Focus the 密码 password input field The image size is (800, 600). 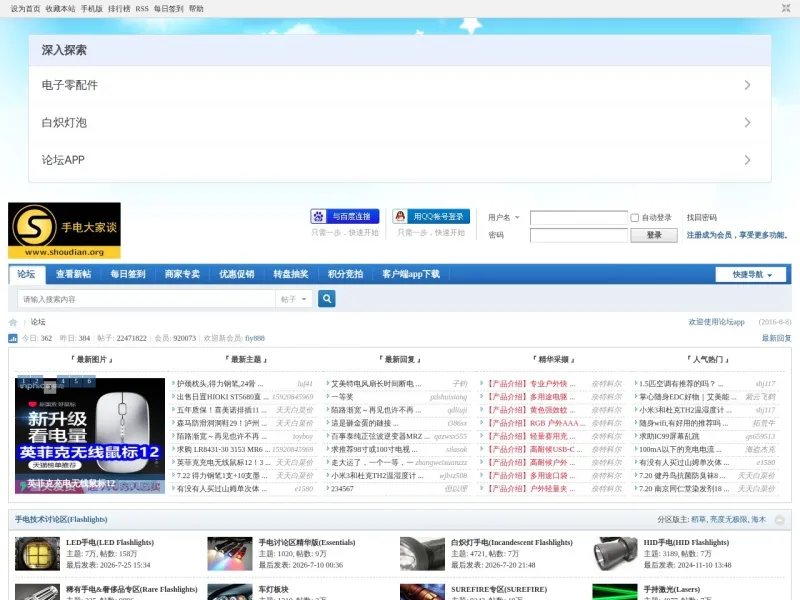(579, 235)
